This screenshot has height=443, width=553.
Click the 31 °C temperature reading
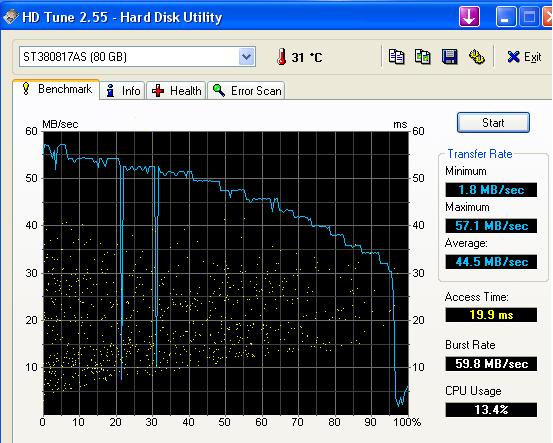point(306,57)
